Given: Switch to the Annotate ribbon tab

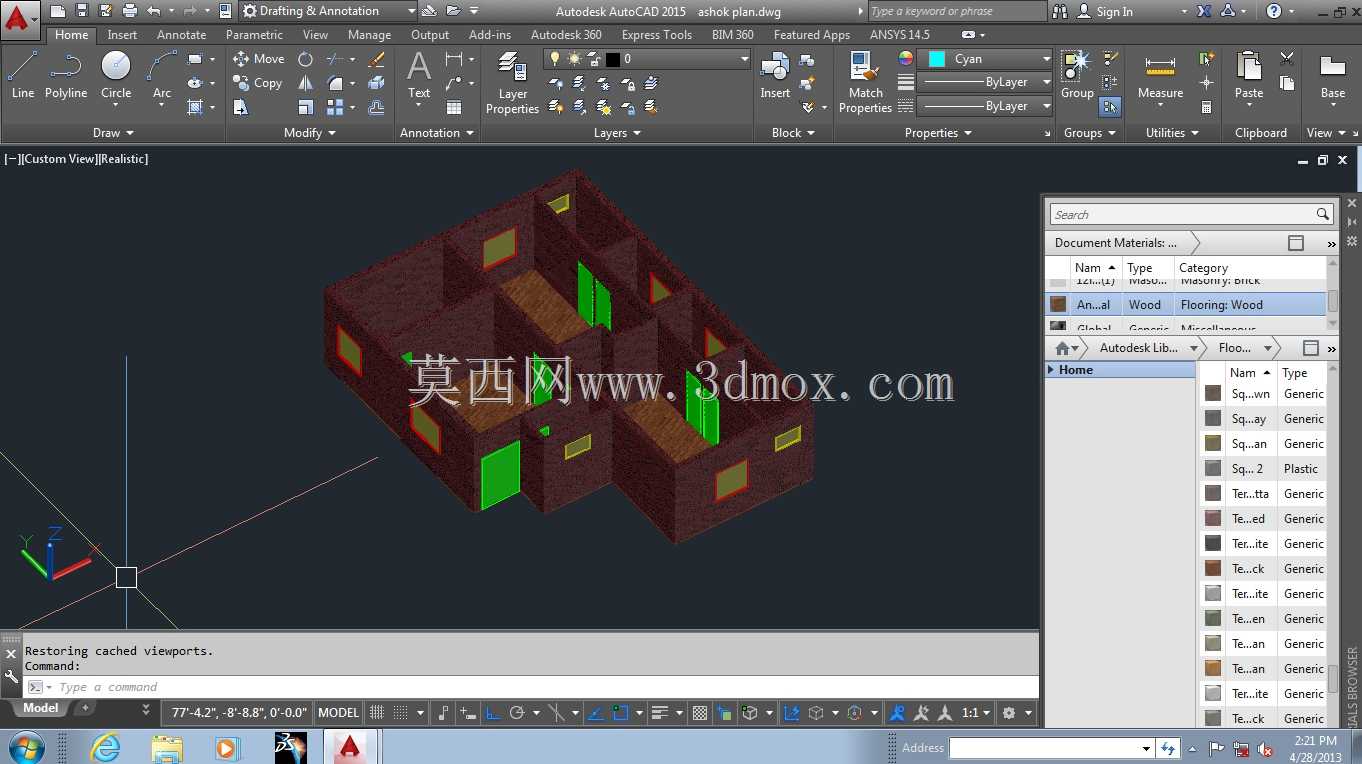Looking at the screenshot, I should [x=181, y=35].
